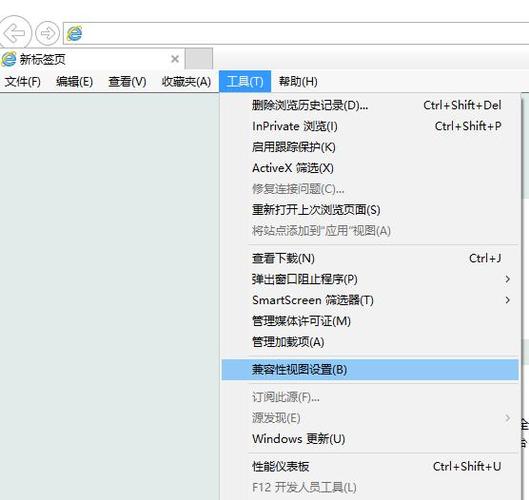Image resolution: width=529 pixels, height=500 pixels.
Task: Open the 查看(V) menu
Action: pos(128,82)
